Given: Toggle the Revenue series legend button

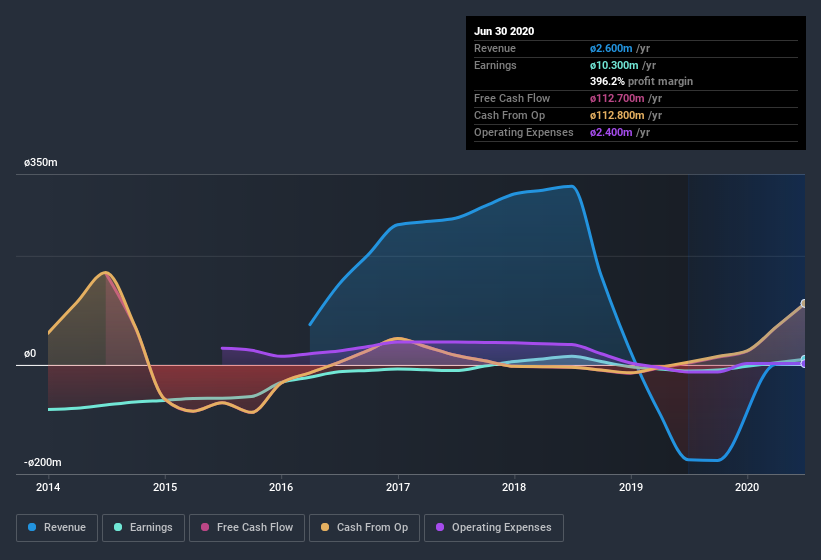Looking at the screenshot, I should (57, 528).
